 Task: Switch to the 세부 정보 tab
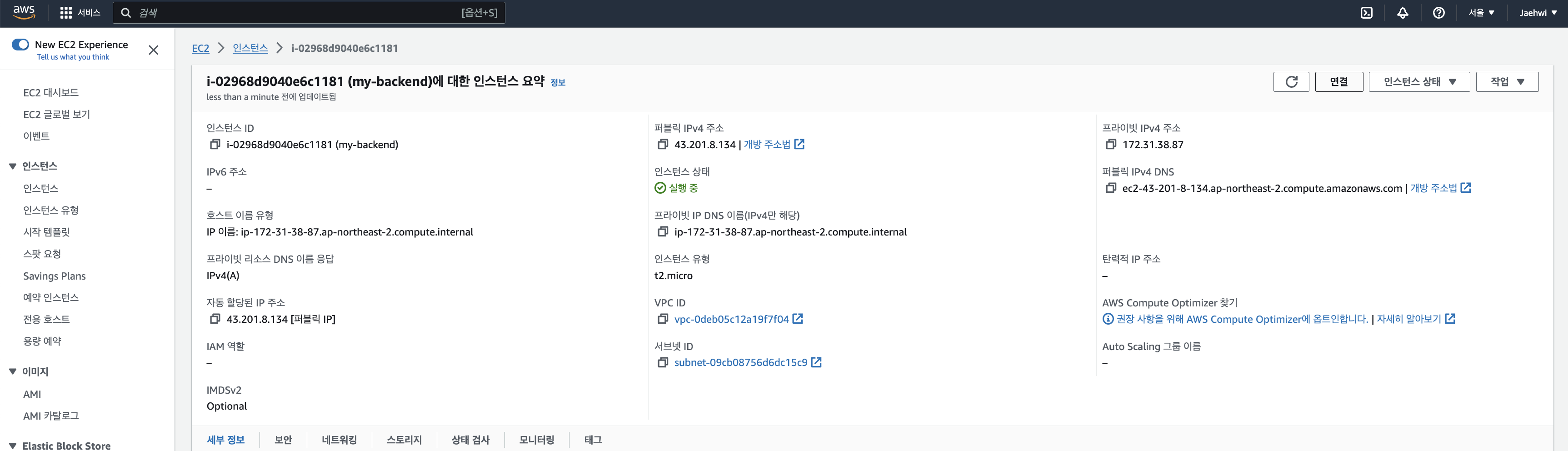(226, 440)
